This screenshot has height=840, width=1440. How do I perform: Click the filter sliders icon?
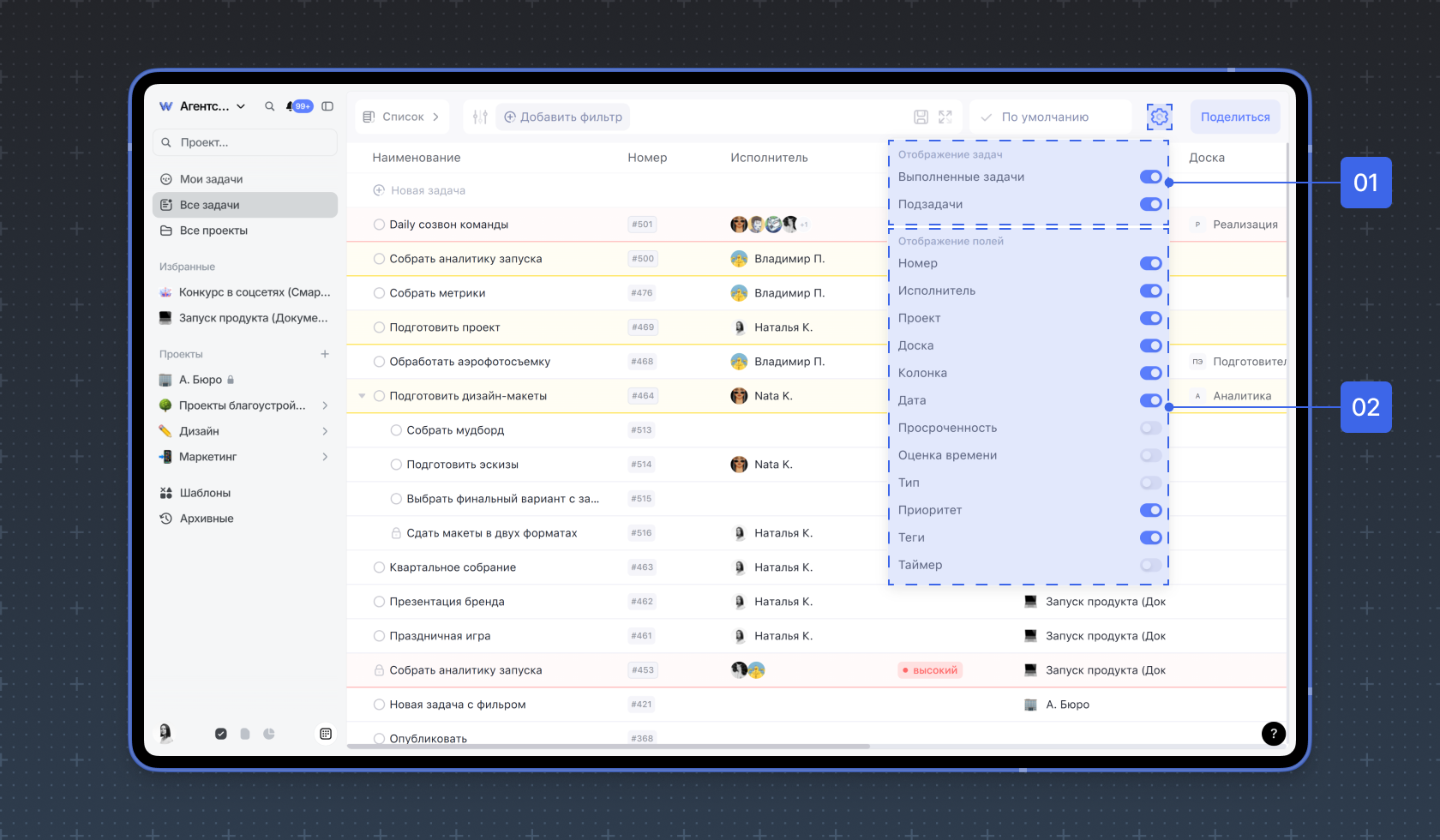click(480, 117)
